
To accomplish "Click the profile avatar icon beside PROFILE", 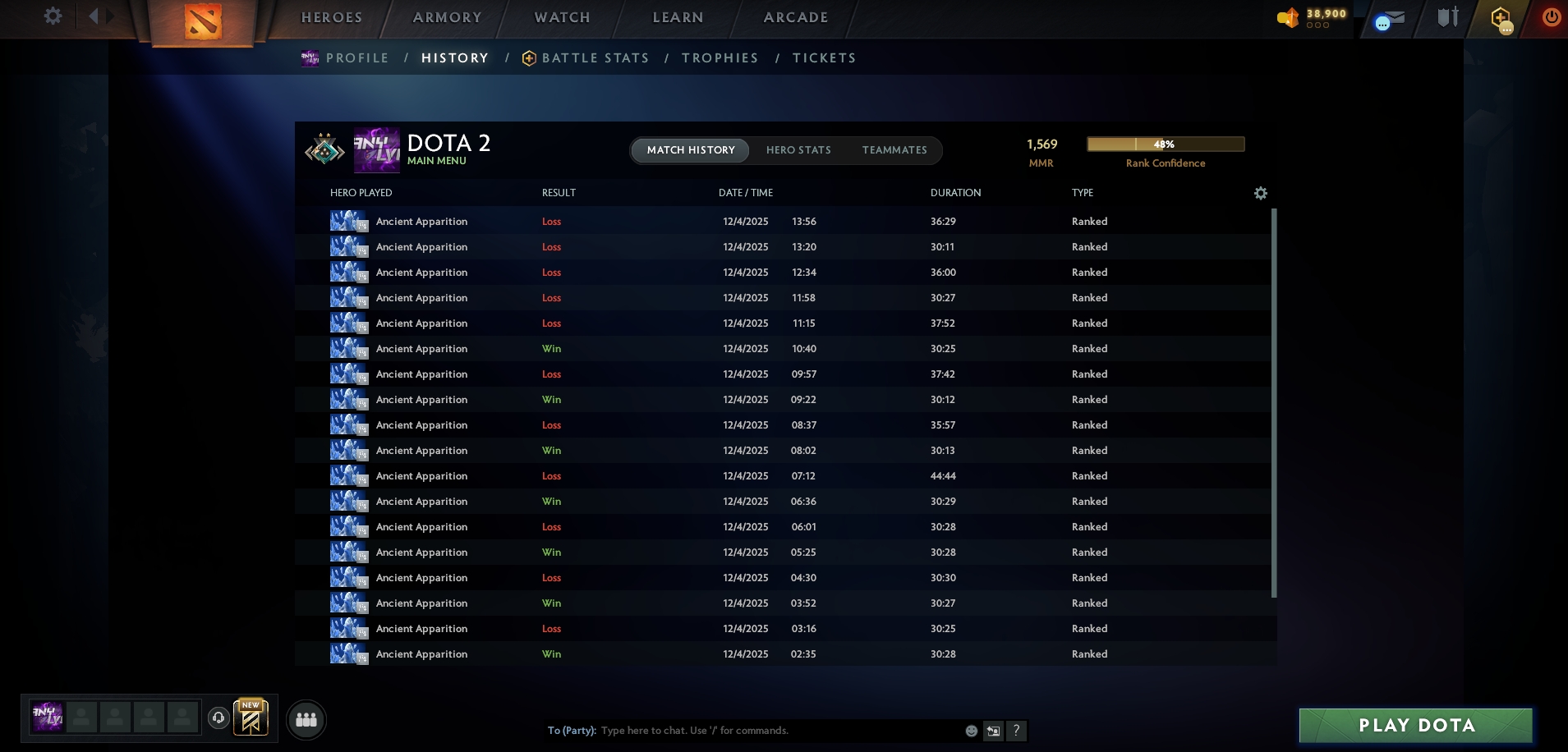I will [310, 57].
